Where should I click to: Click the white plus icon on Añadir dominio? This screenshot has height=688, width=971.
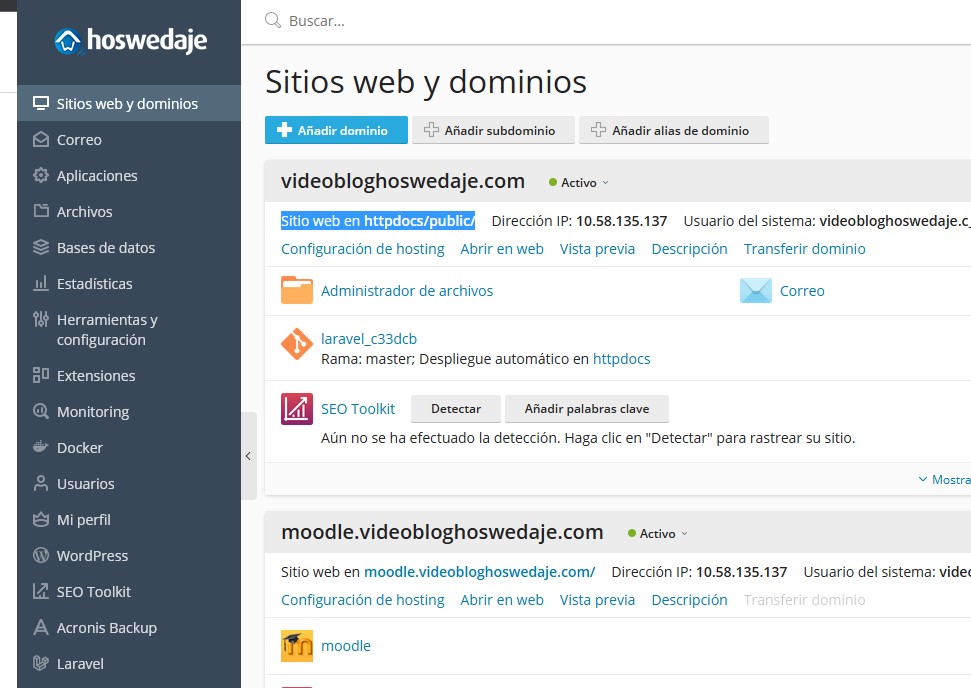[284, 130]
